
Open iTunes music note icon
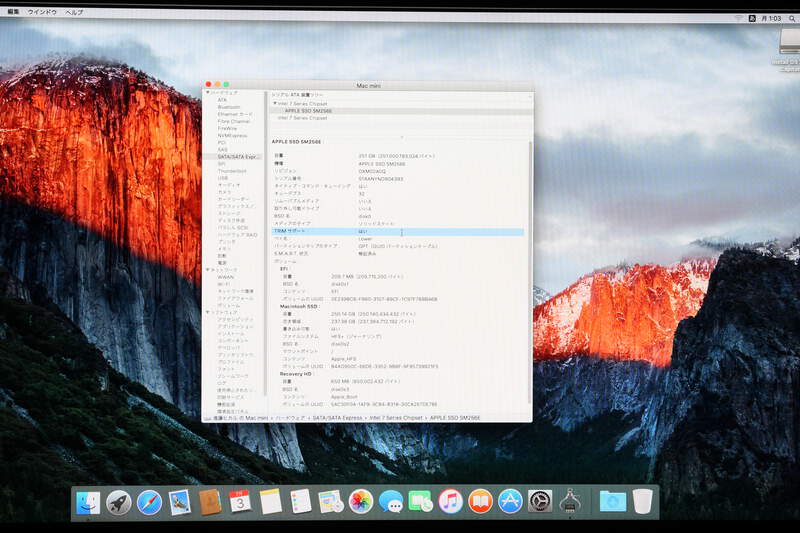[451, 502]
